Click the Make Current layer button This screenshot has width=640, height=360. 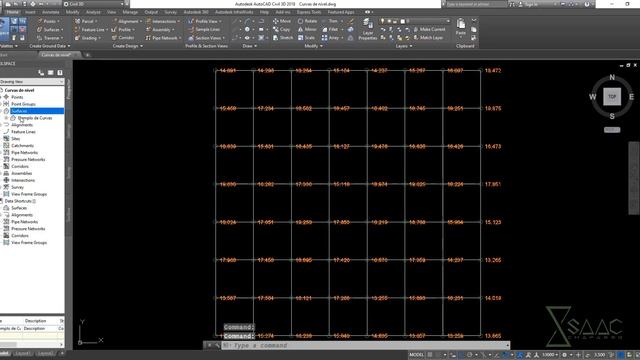click(429, 30)
